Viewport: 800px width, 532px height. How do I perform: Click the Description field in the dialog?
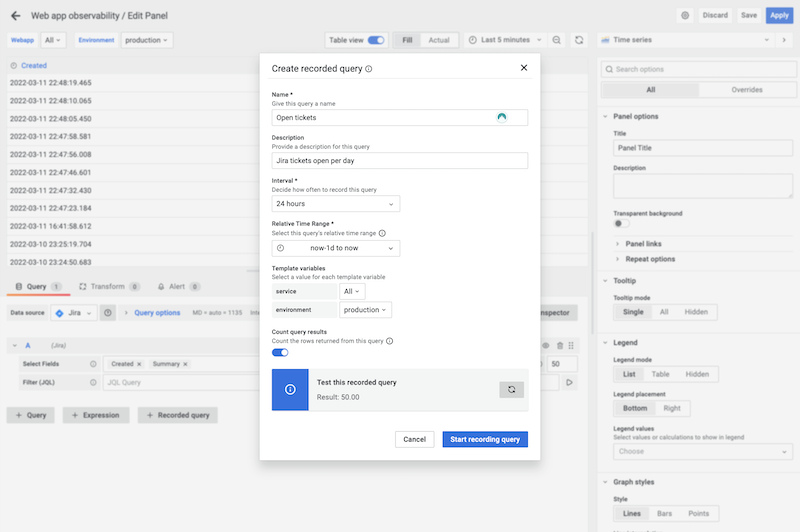point(400,160)
